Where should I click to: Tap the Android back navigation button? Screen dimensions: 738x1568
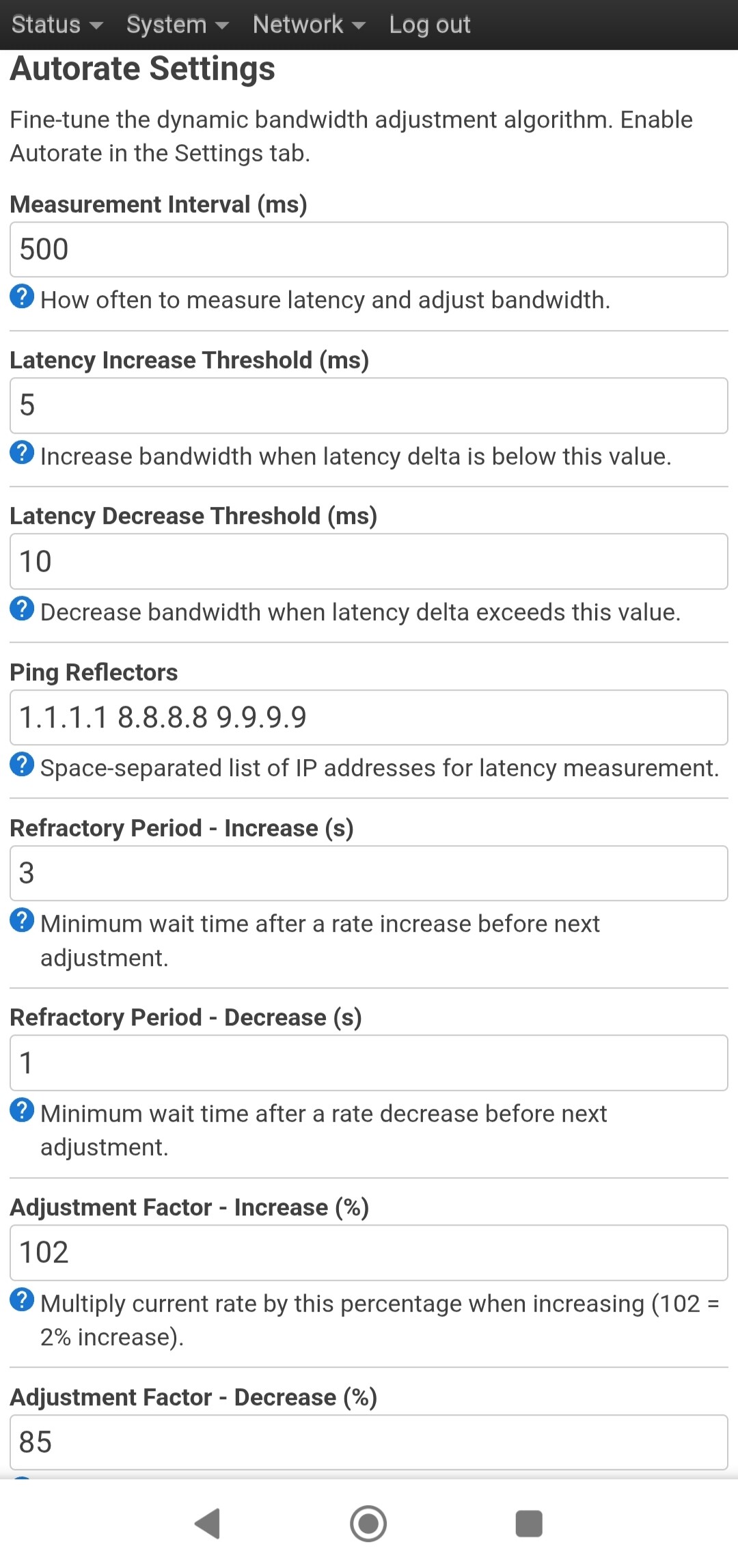click(x=208, y=1523)
